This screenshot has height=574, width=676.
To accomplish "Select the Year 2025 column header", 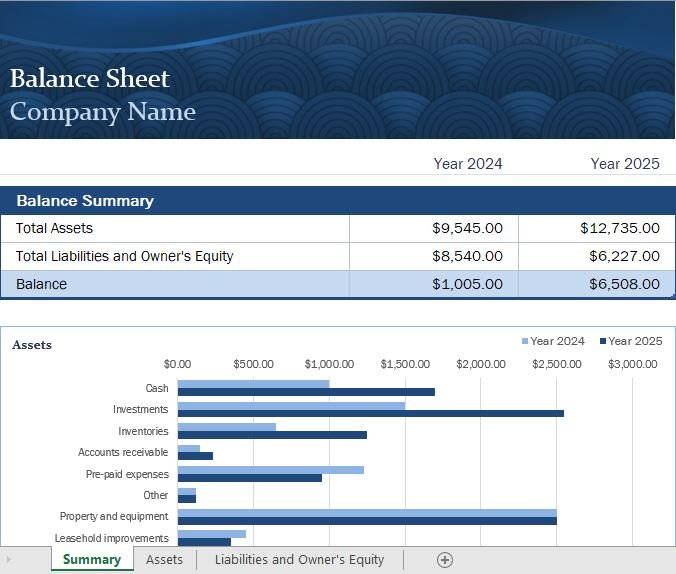I will pyautogui.click(x=625, y=164).
